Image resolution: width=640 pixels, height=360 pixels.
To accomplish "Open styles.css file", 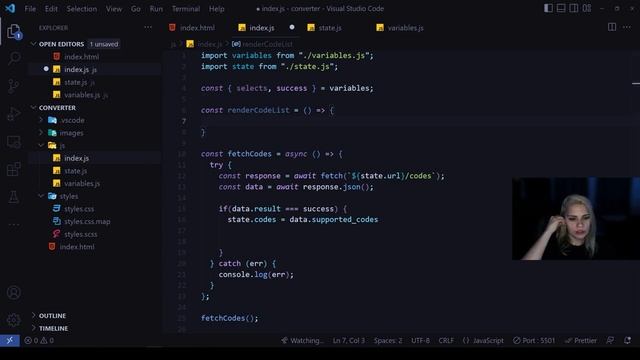I will [x=79, y=209].
